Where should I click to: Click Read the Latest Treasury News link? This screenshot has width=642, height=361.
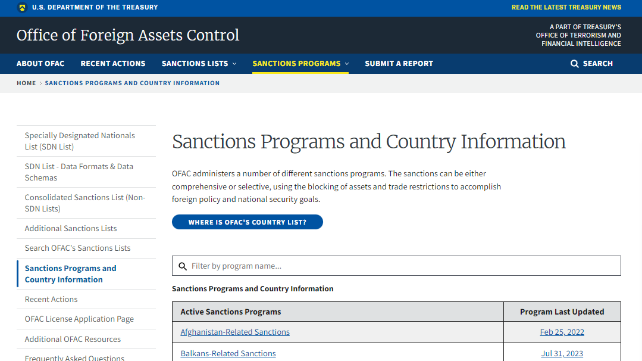tap(566, 7)
